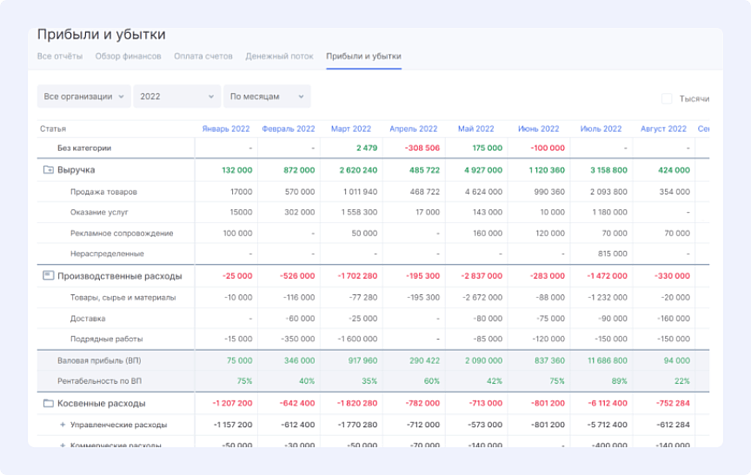Open the 2022 year dropdown
Screen dimensions: 751x475
click(177, 96)
